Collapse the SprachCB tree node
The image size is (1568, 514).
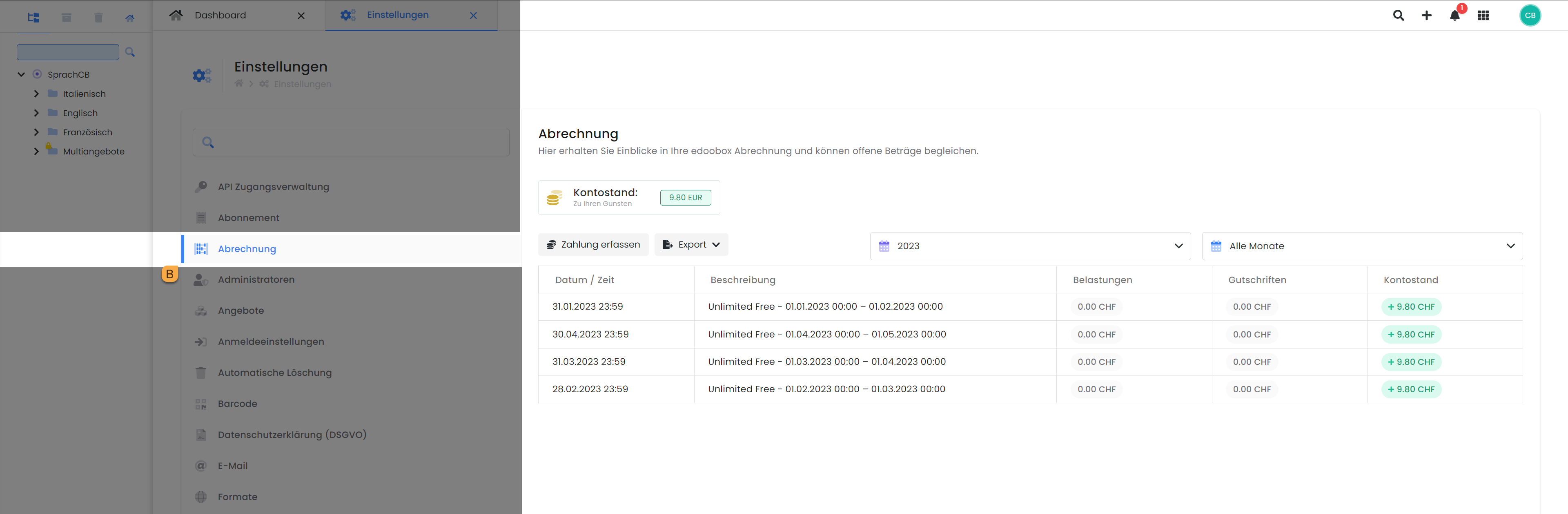tap(21, 74)
